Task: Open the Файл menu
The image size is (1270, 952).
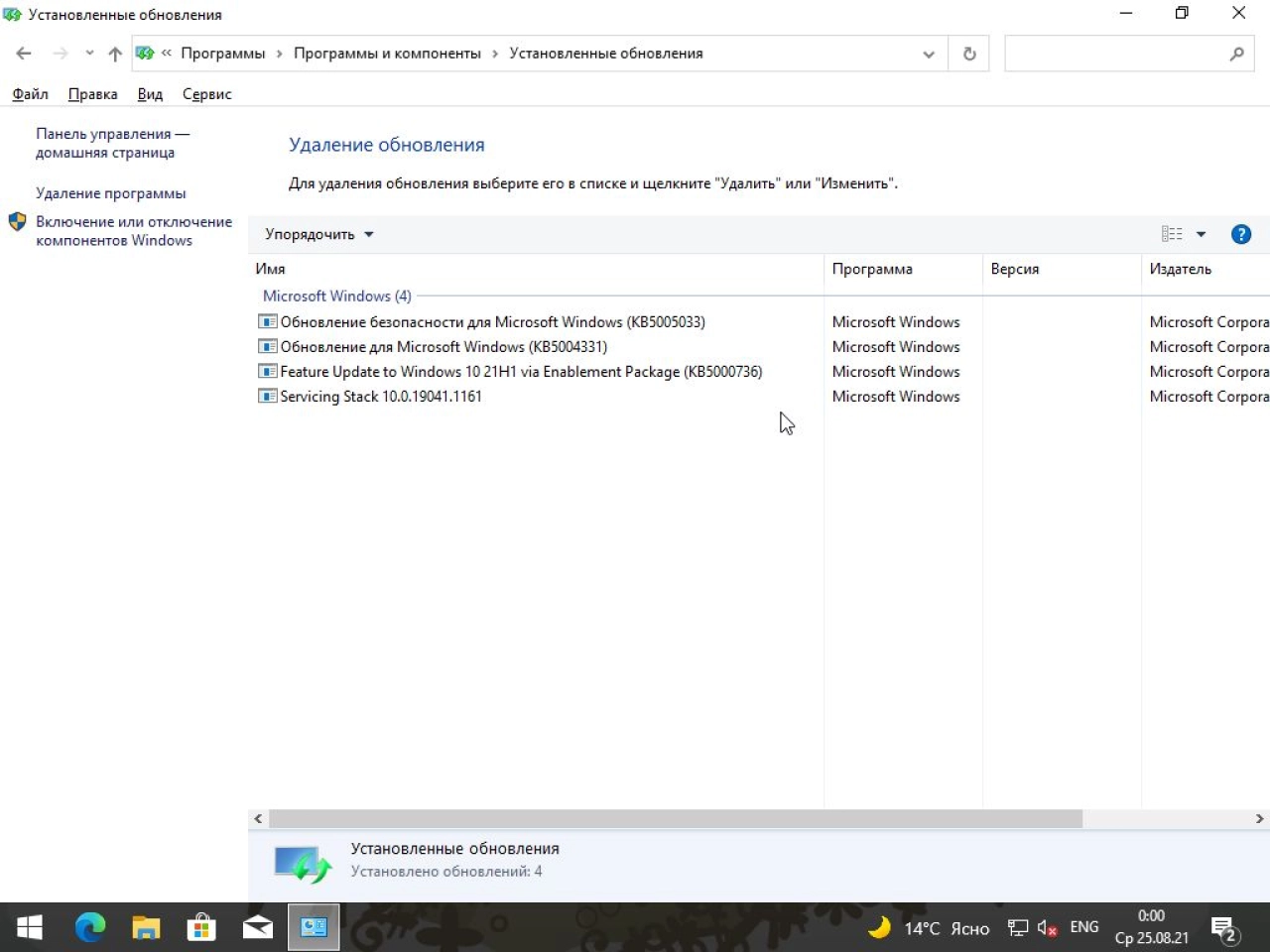Action: point(30,94)
